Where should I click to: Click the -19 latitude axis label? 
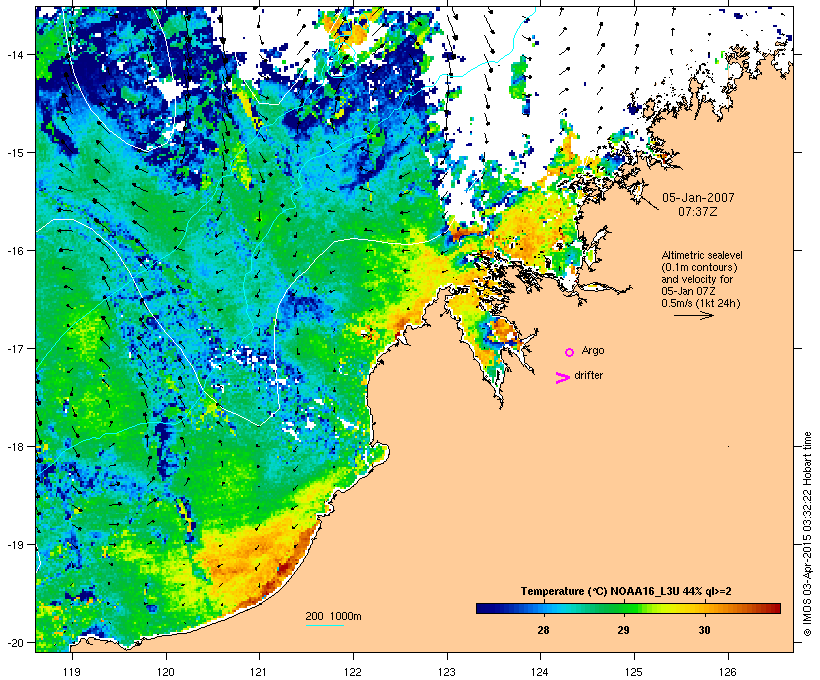tap(15, 544)
